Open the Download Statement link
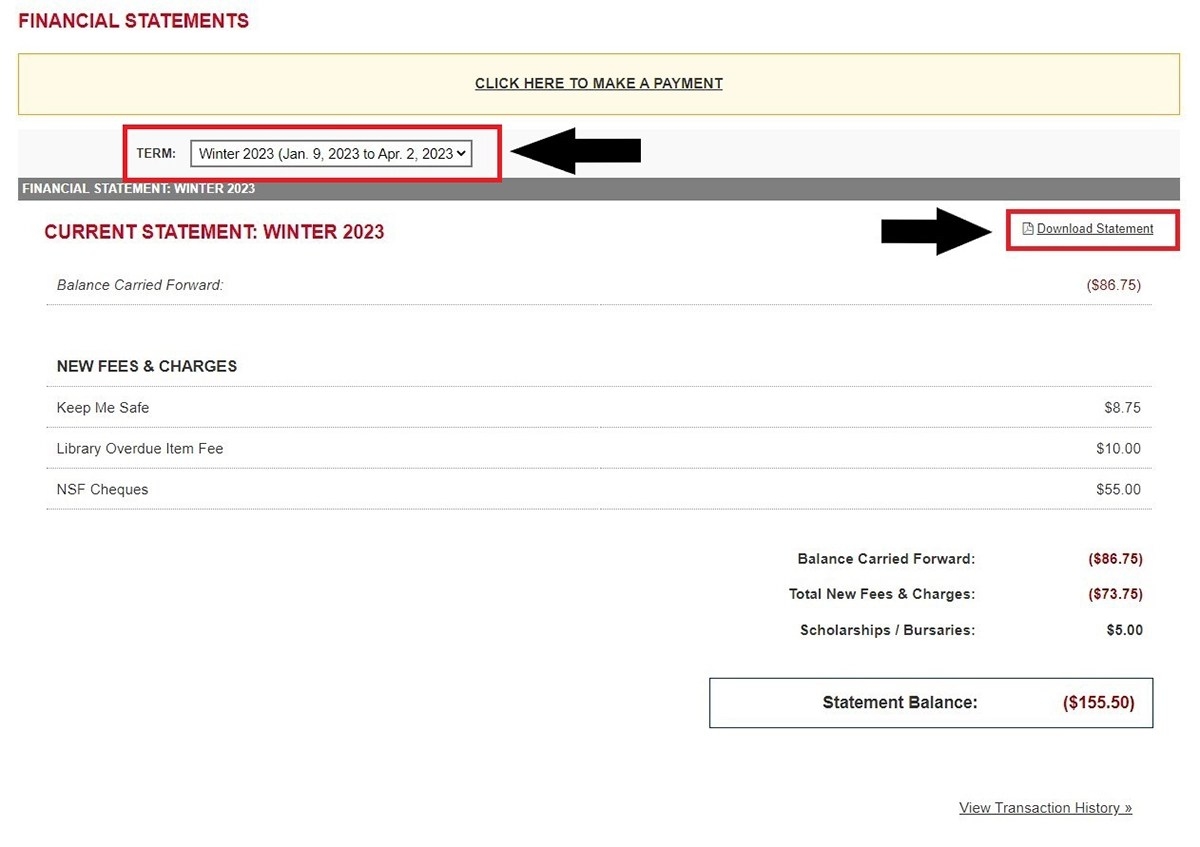Screen dimensions: 1200x847 point(1095,228)
